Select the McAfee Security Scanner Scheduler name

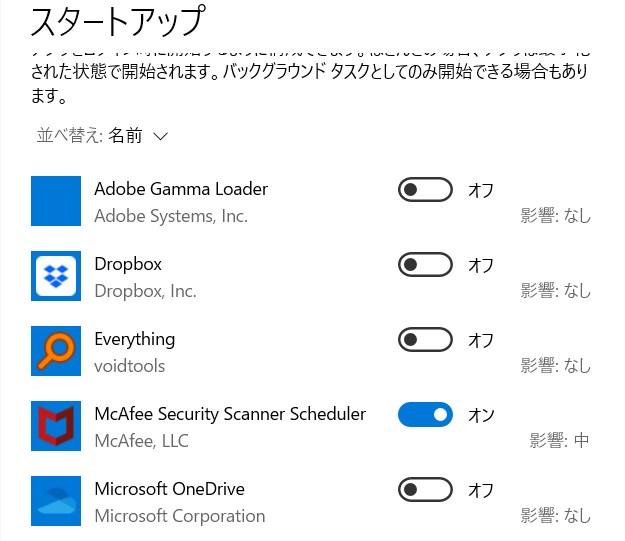pos(230,414)
